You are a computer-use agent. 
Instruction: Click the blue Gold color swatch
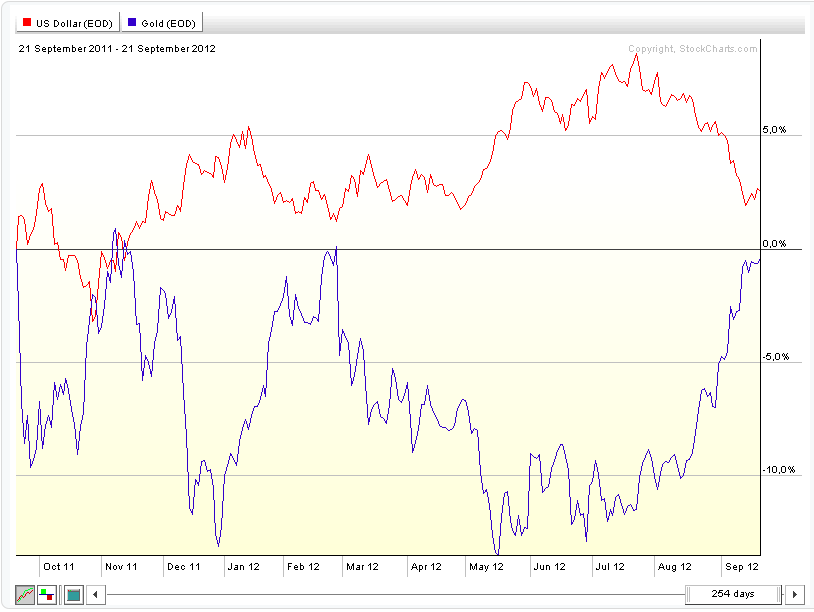[132, 22]
